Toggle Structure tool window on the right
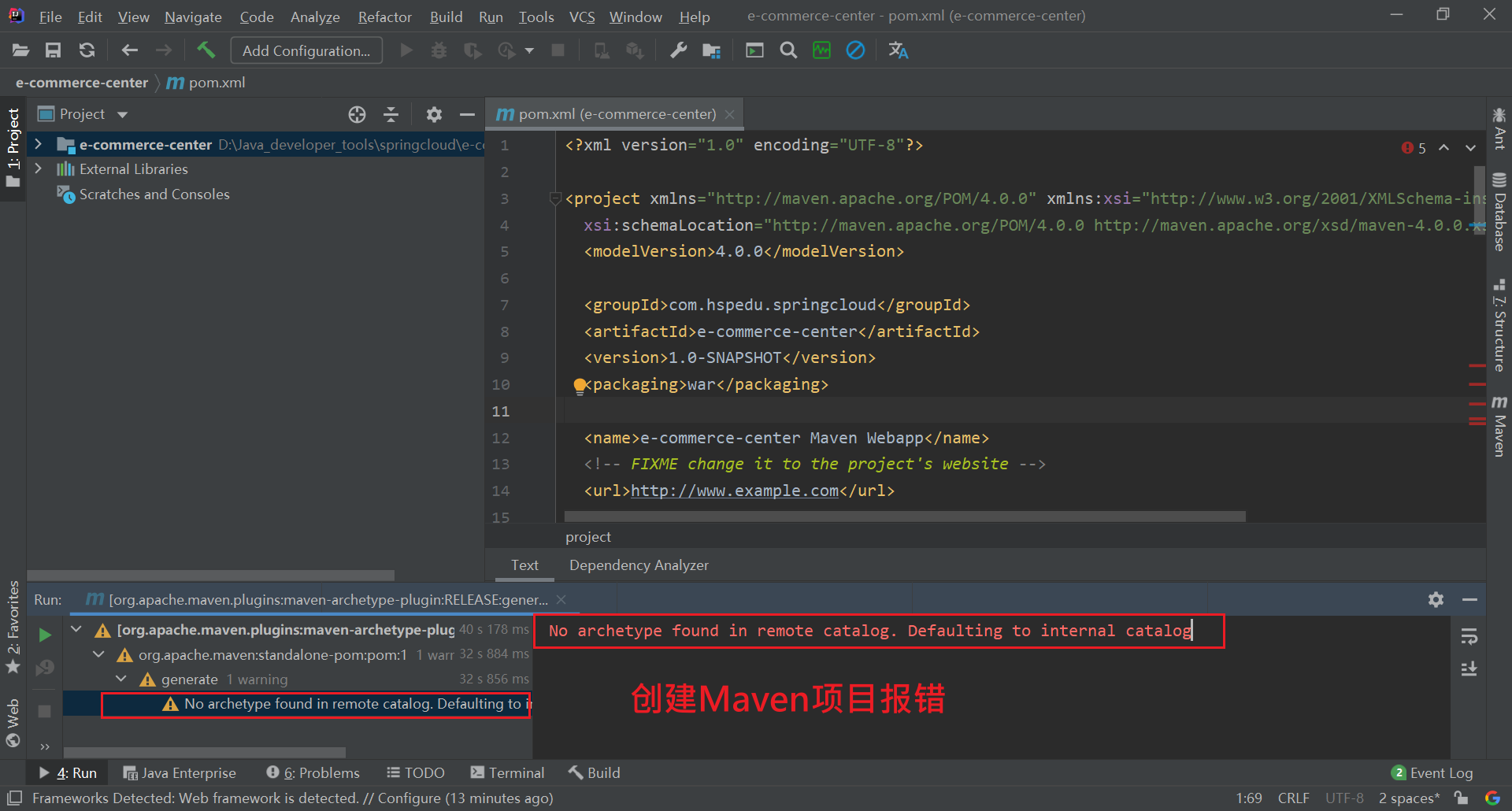 [x=1499, y=324]
